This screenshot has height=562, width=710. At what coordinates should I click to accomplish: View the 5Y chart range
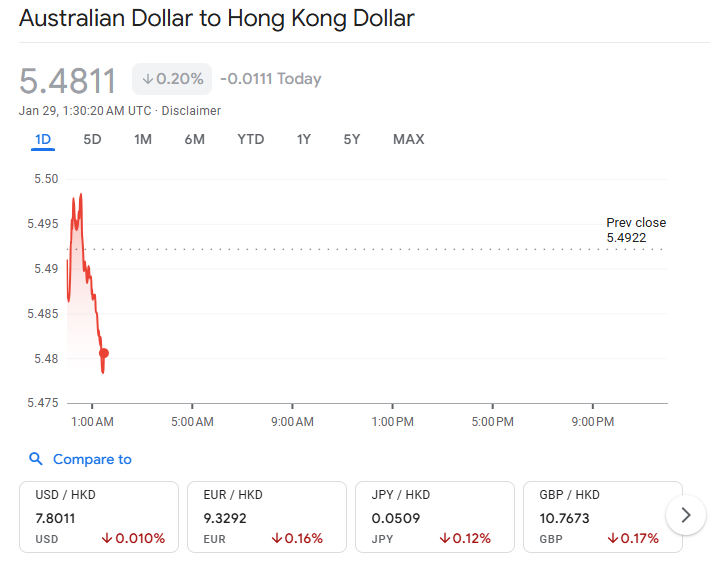click(x=351, y=139)
